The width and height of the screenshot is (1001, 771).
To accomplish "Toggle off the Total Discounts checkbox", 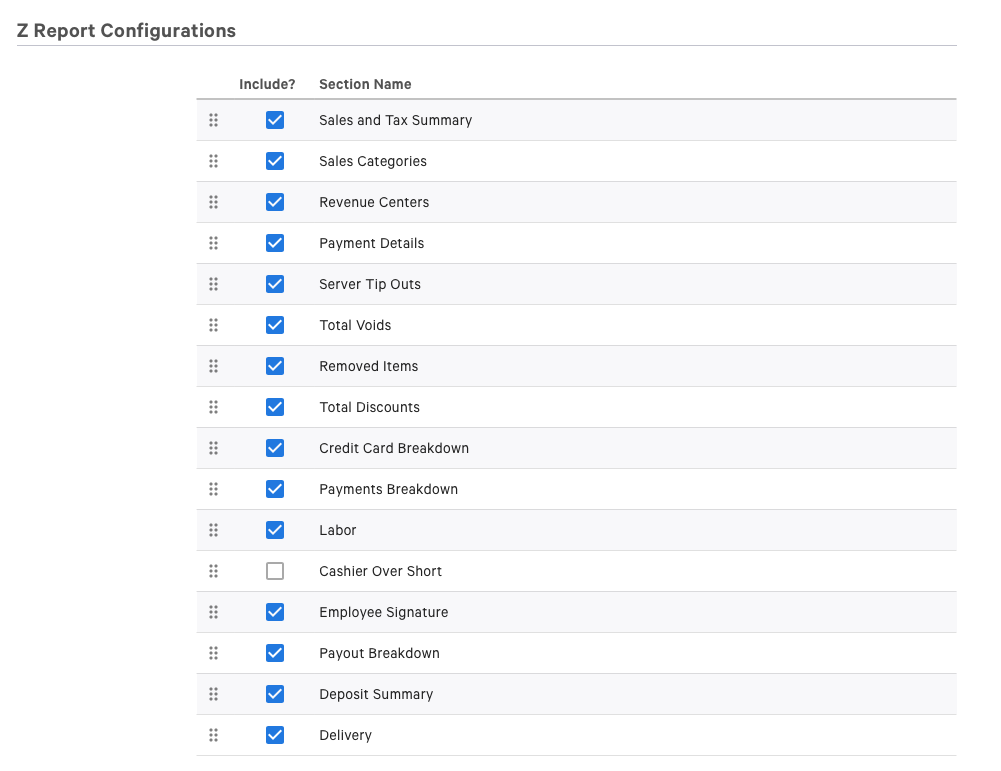I will 275,407.
